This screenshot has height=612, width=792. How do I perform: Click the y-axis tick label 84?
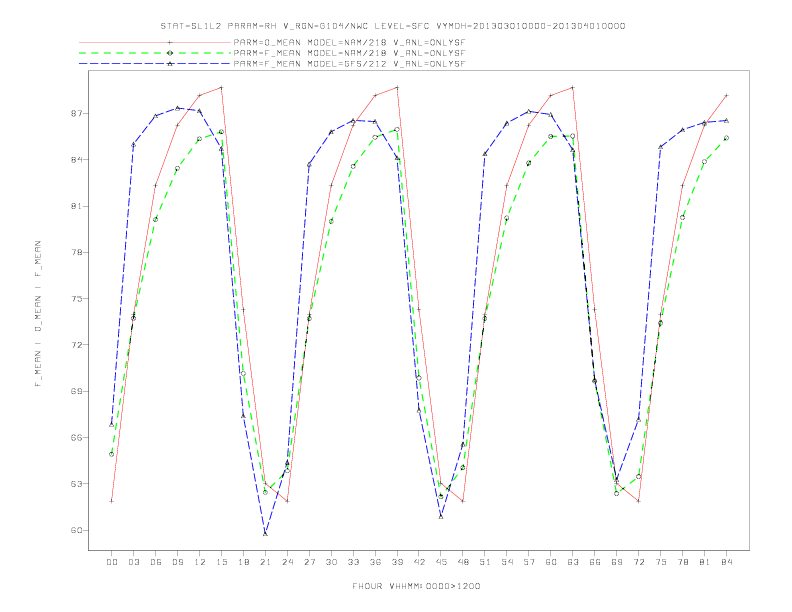(75, 160)
